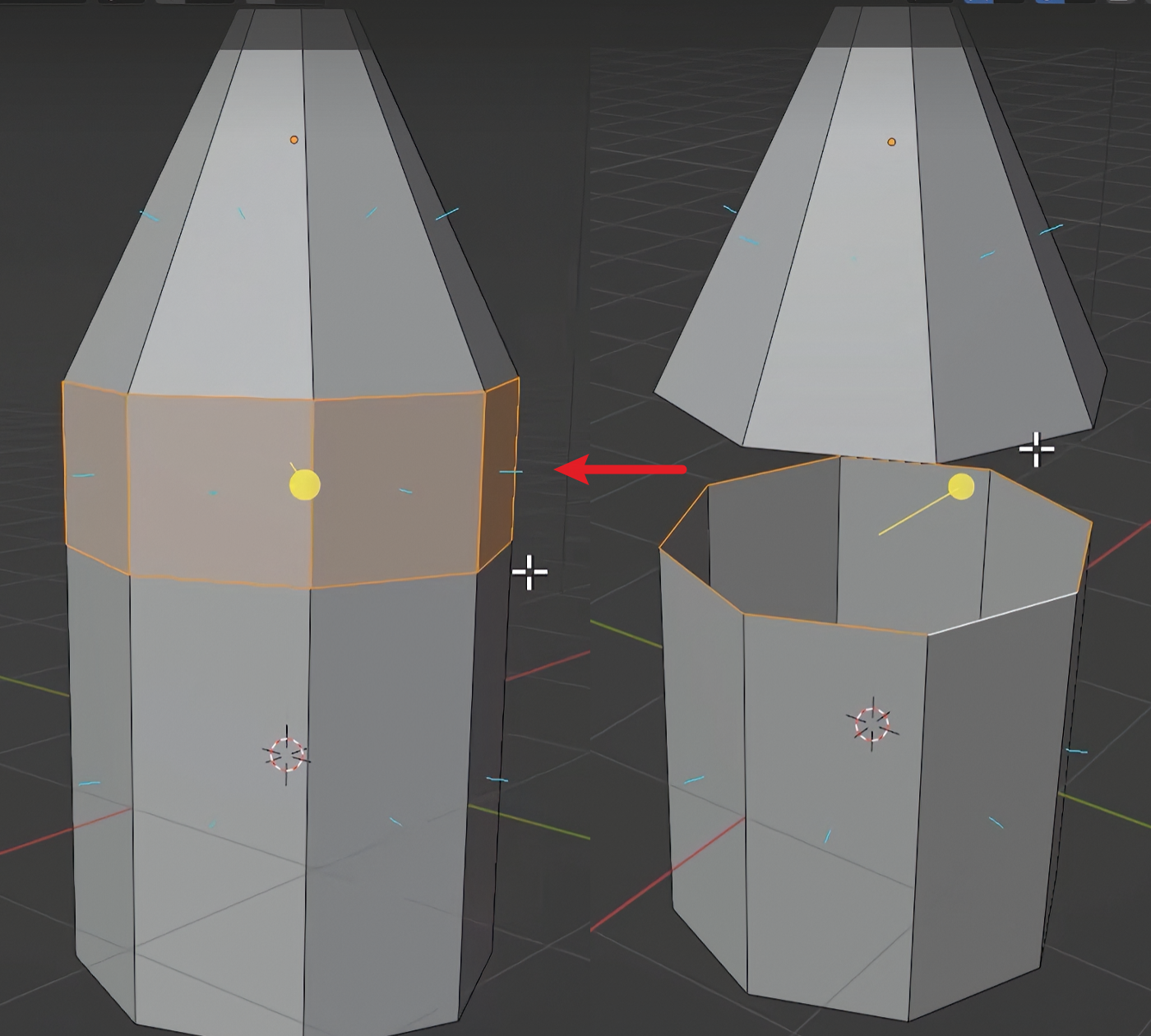Select the white active edge on cylinder rim
1151x1036 pixels.
pos(1003,613)
